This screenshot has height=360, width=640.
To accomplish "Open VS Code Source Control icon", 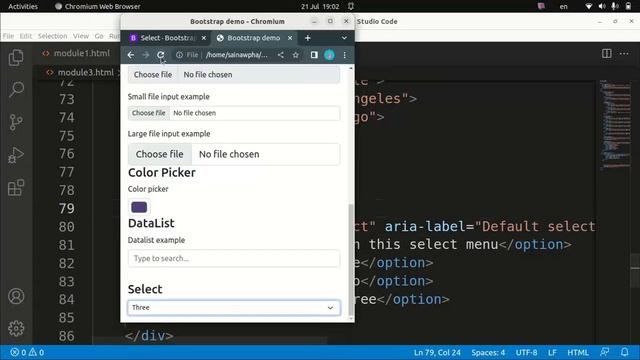I will (x=16, y=122).
